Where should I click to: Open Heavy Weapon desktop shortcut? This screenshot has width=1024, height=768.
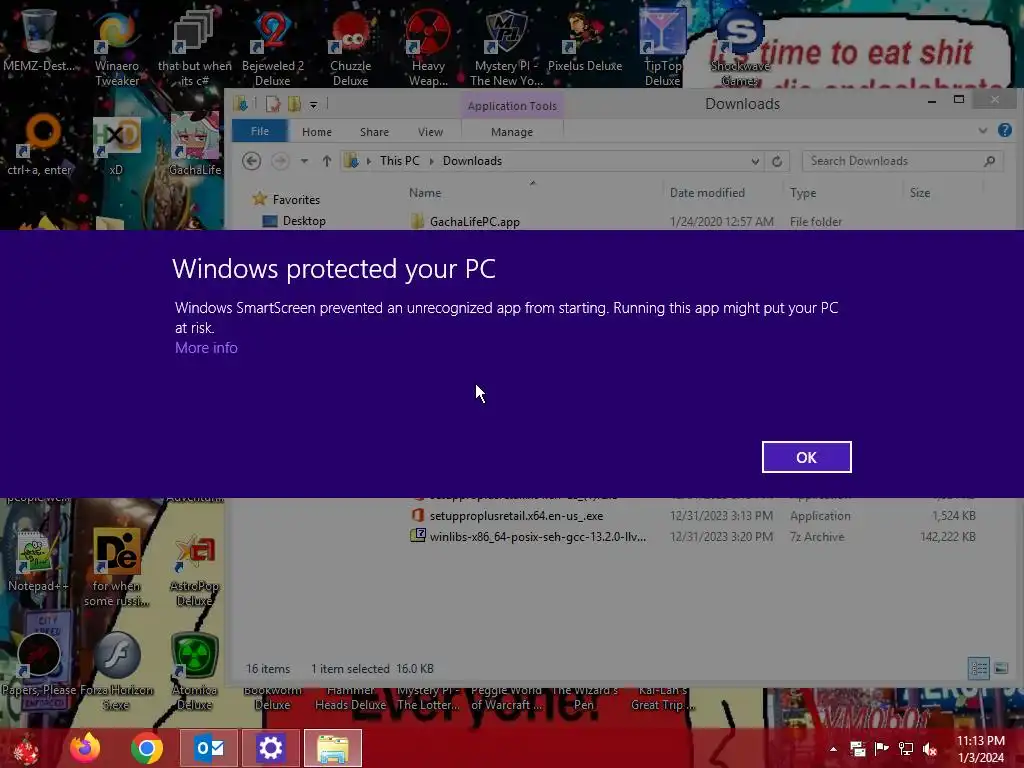[x=428, y=50]
